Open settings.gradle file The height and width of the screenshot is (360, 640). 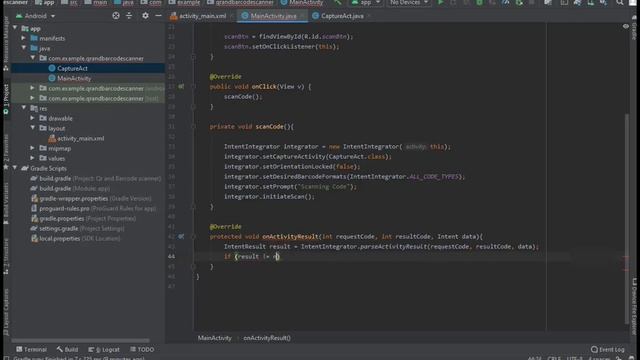pyautogui.click(x=78, y=229)
